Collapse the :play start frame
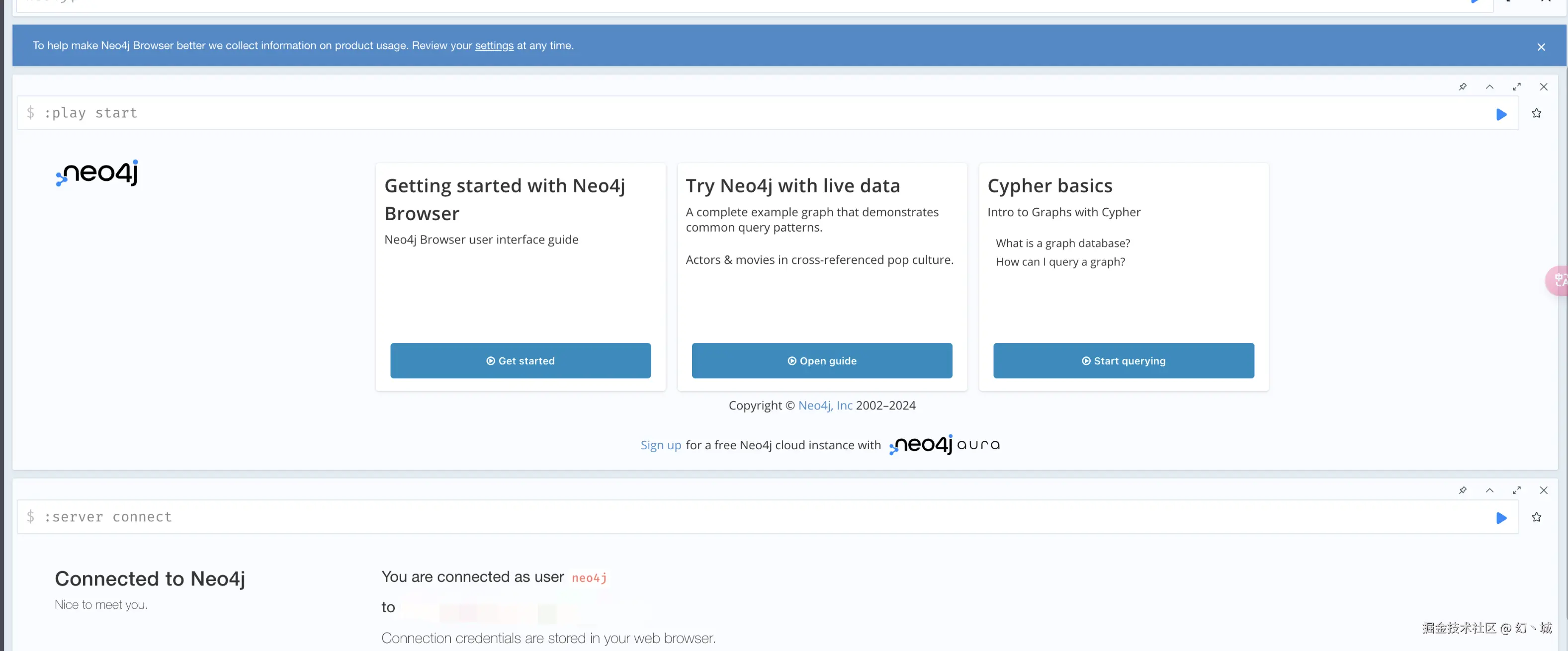Viewport: 1568px width, 651px height. pyautogui.click(x=1489, y=87)
